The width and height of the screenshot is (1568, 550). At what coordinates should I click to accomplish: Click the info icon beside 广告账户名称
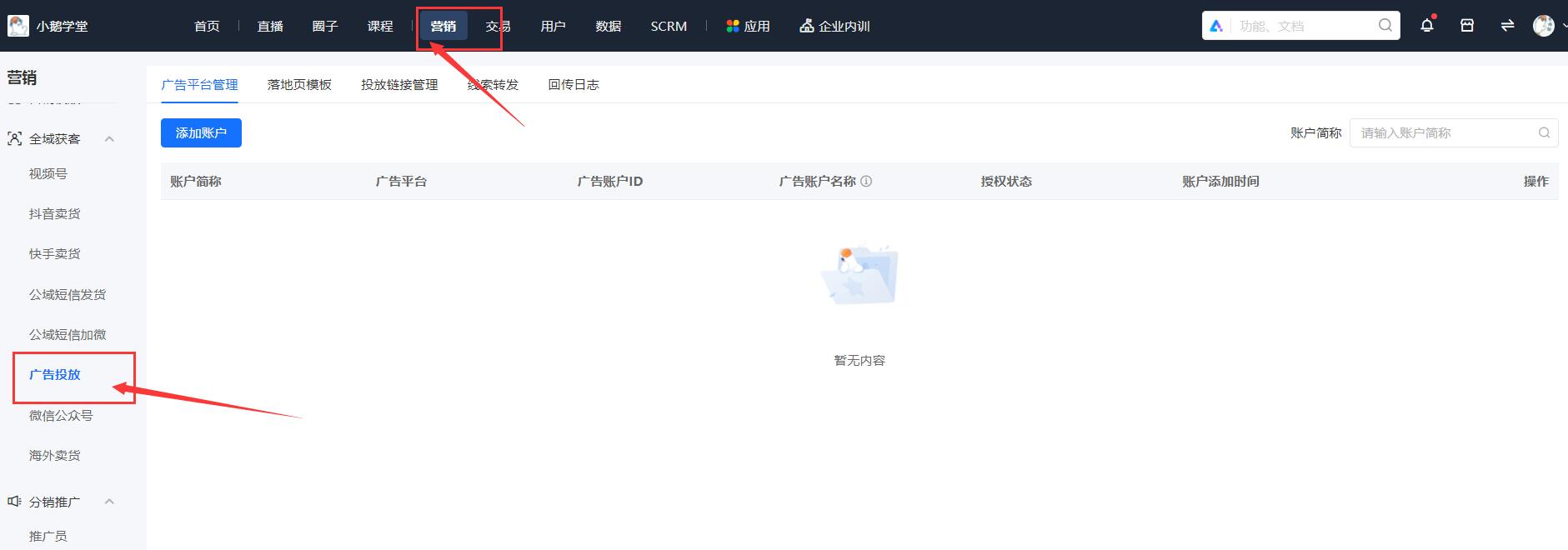coord(866,182)
